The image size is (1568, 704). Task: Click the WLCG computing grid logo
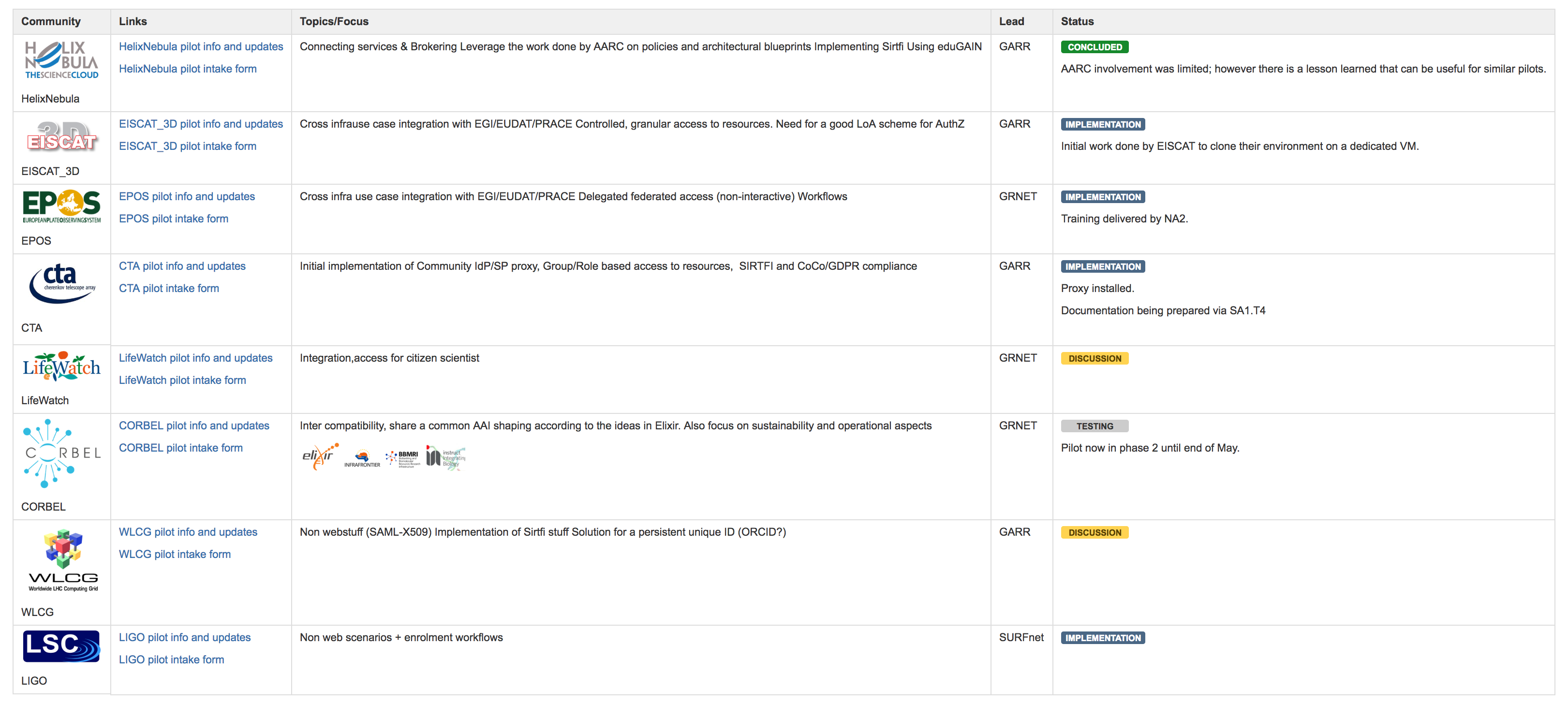click(63, 560)
